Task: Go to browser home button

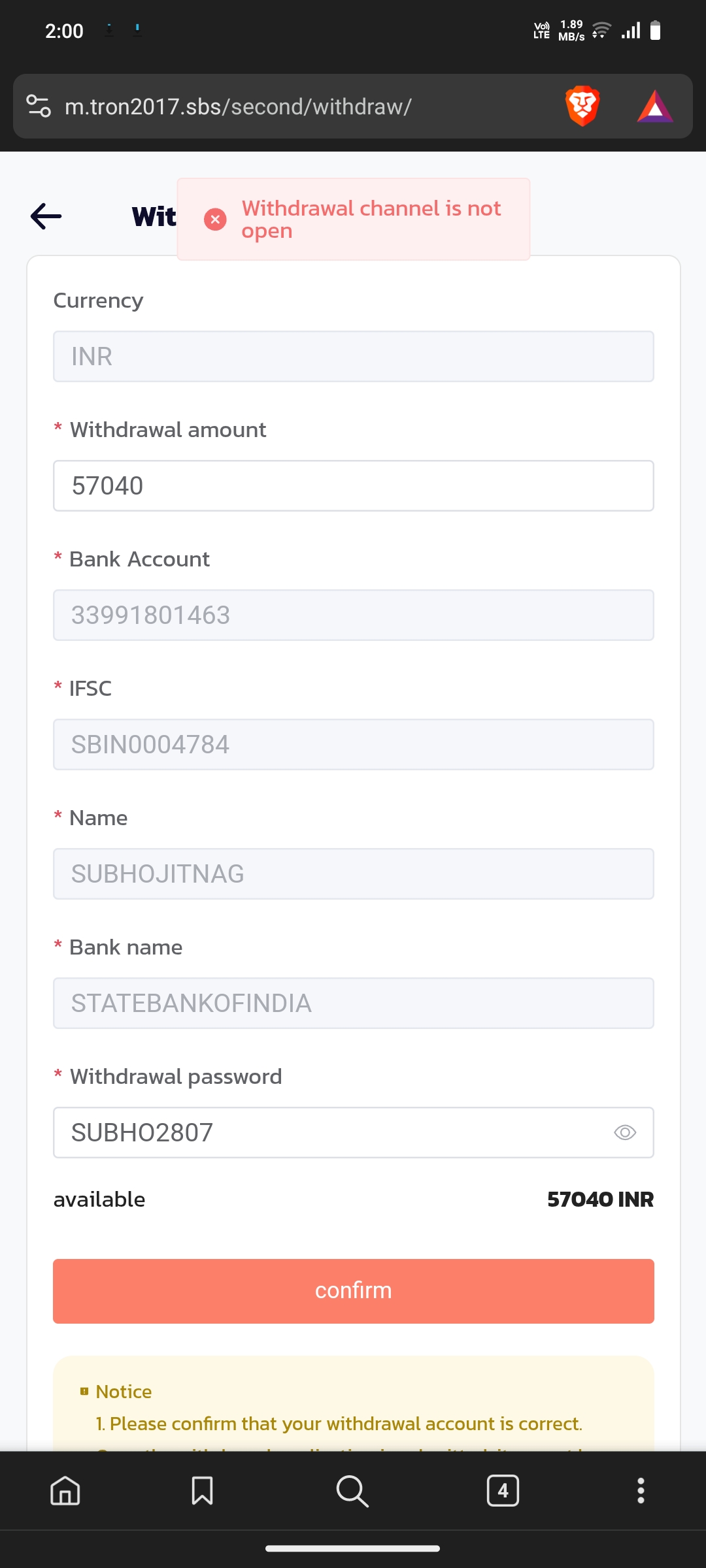Action: 65,1491
